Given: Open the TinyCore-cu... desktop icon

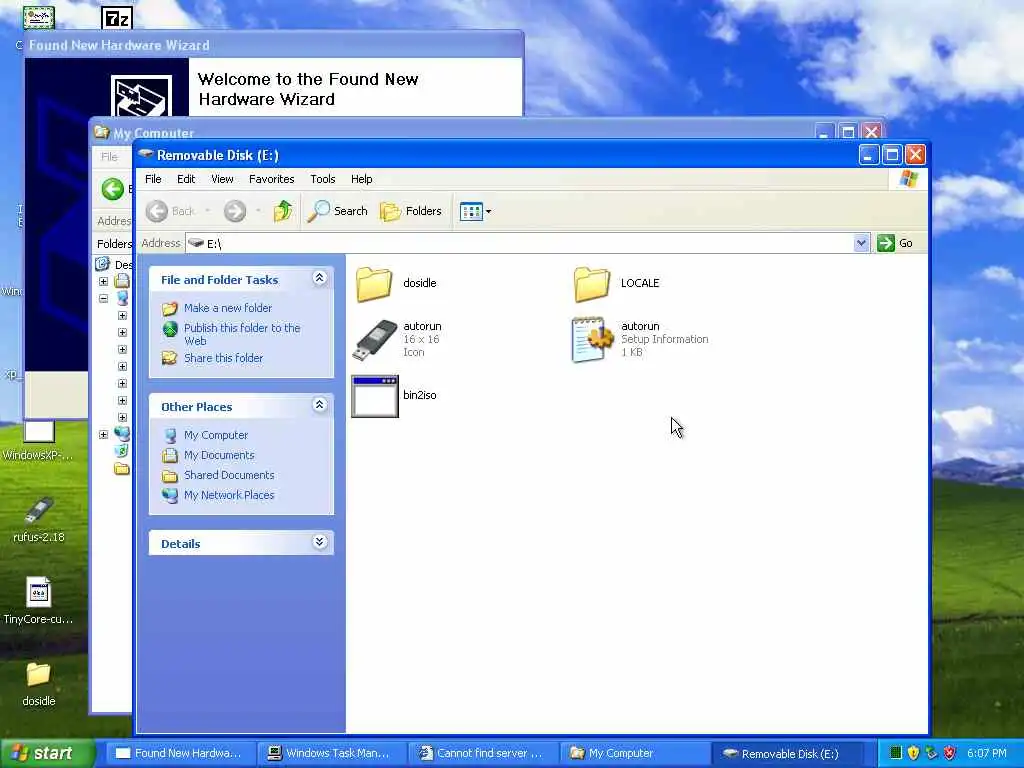Looking at the screenshot, I should pyautogui.click(x=39, y=601).
